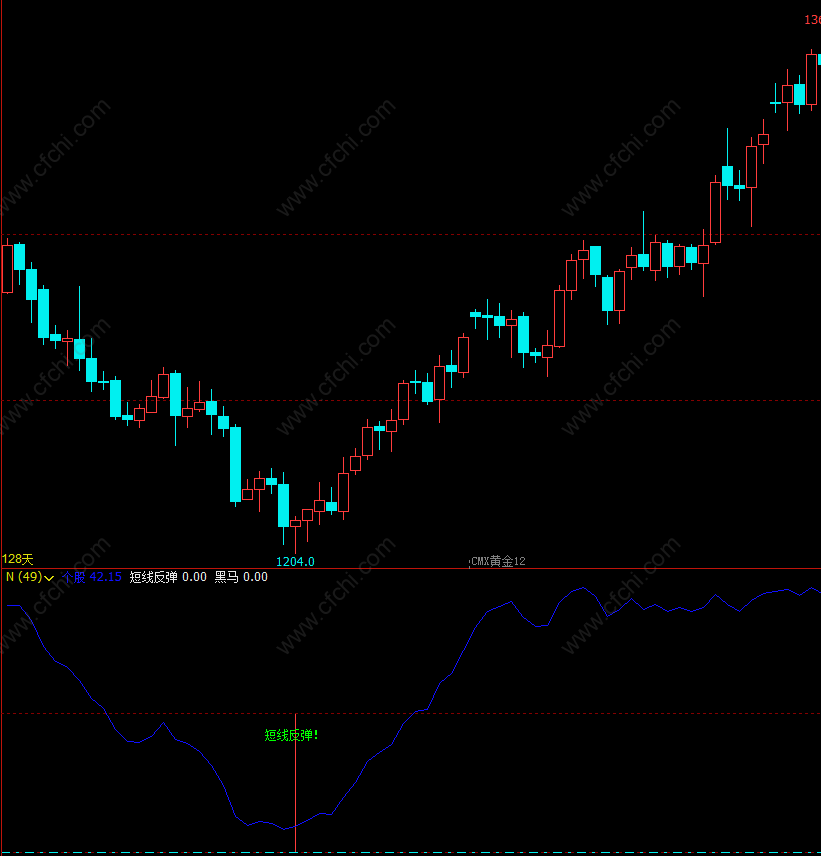
Task: Click the 'CMX黄金12' contract label
Action: coord(498,561)
